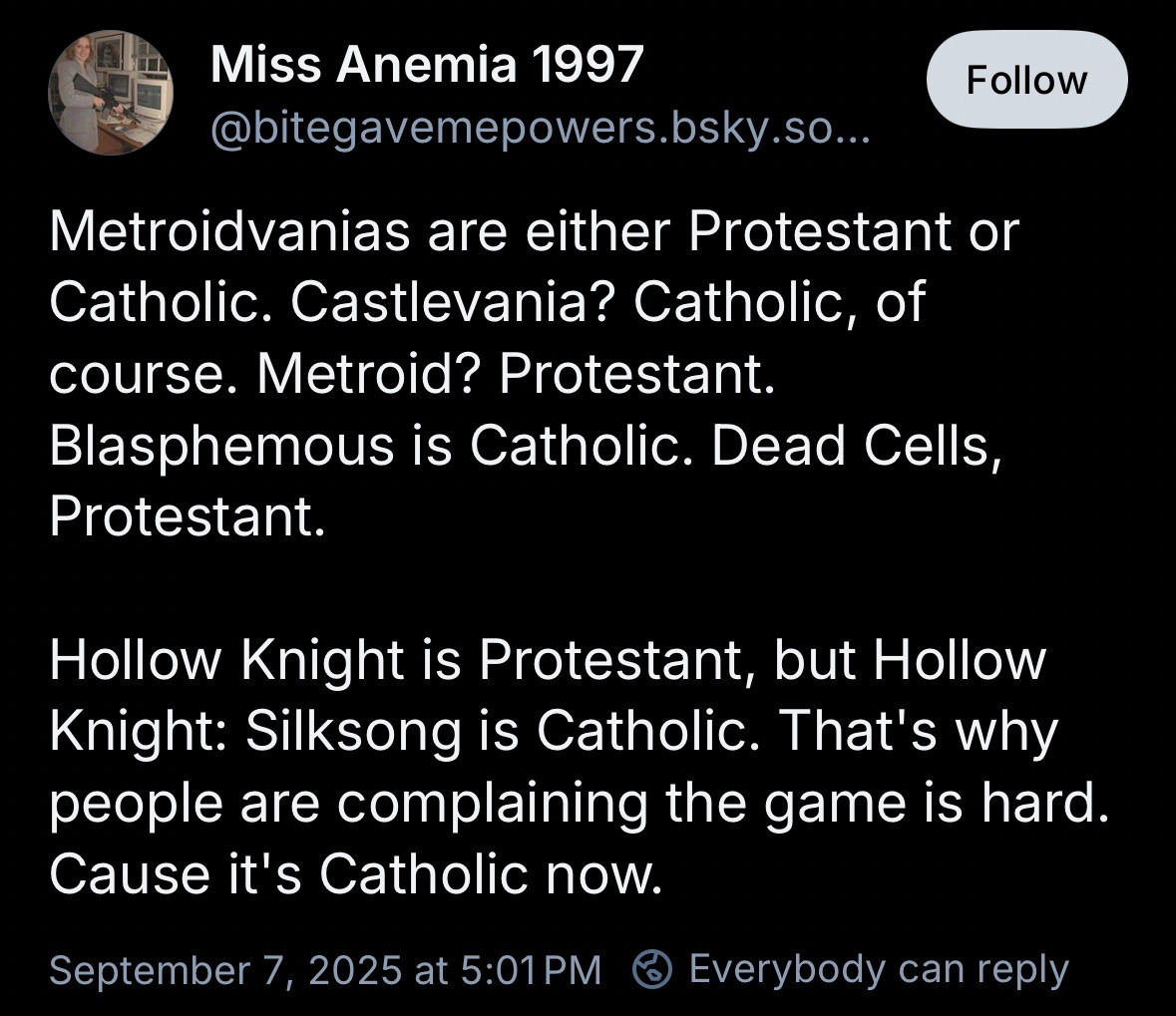
Task: Click the 5:01 PM time text
Action: [532, 969]
